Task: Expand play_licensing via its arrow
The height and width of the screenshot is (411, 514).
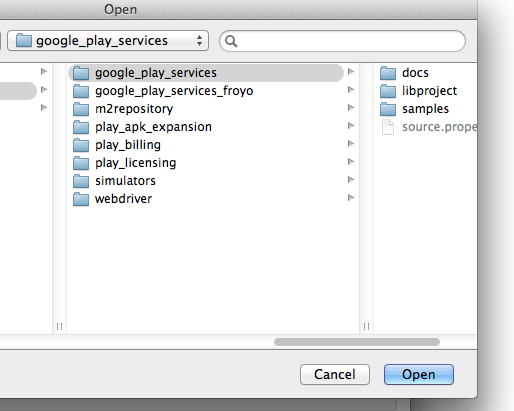Action: point(351,162)
